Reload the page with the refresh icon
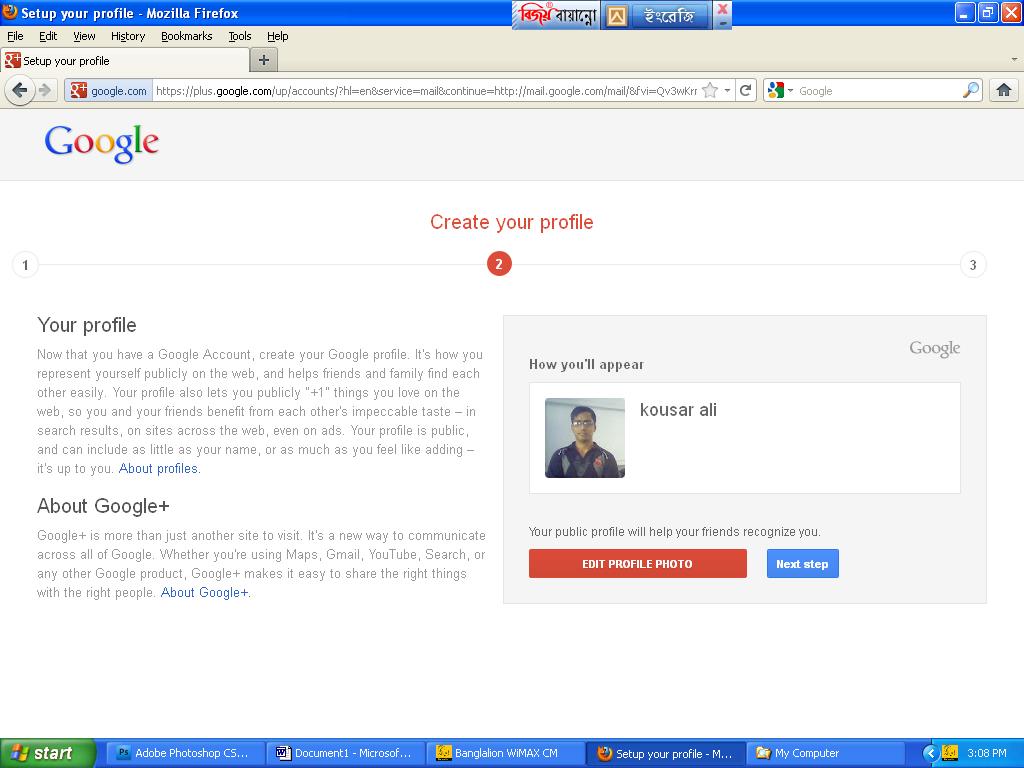The image size is (1024, 768). pyautogui.click(x=745, y=90)
